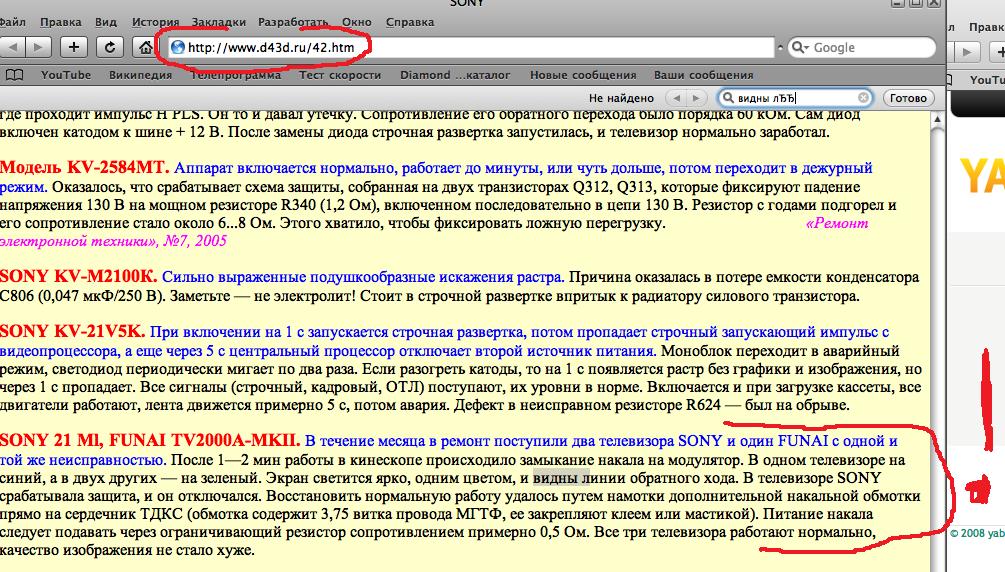1005x572 pixels.
Task: Click the address bar with d43d.ru URL
Action: pos(471,47)
